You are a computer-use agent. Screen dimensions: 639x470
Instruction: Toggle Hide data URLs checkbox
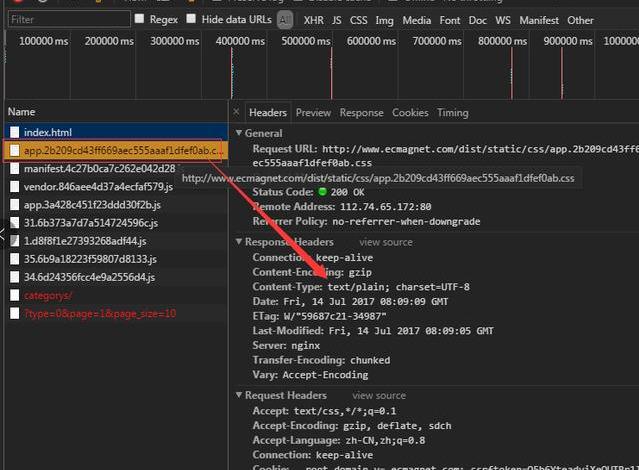[192, 19]
